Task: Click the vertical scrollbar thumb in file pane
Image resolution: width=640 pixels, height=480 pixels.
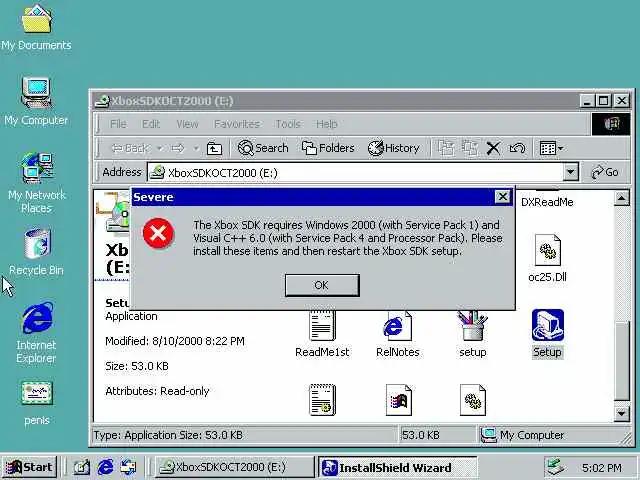Action: (622, 361)
